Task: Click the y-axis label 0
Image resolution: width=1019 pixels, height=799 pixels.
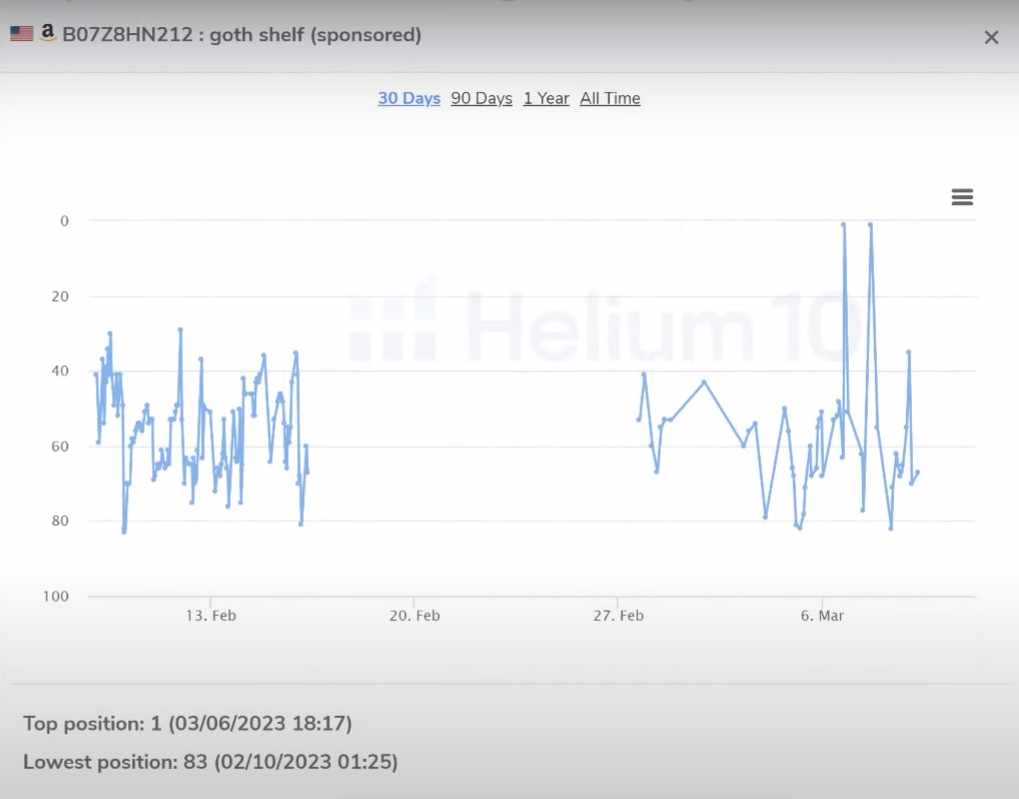Action: click(64, 221)
